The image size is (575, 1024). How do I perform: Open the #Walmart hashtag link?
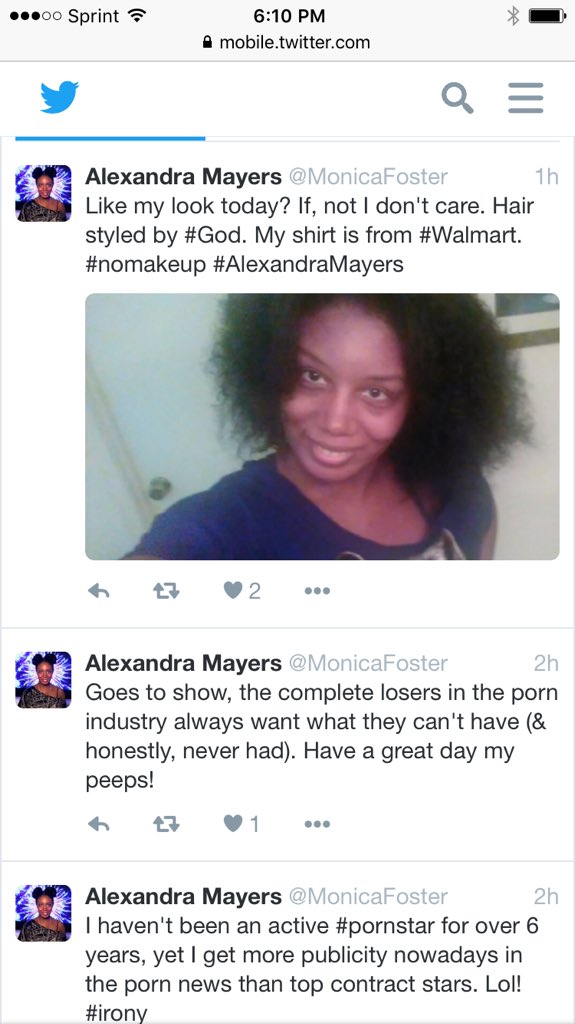[x=469, y=235]
